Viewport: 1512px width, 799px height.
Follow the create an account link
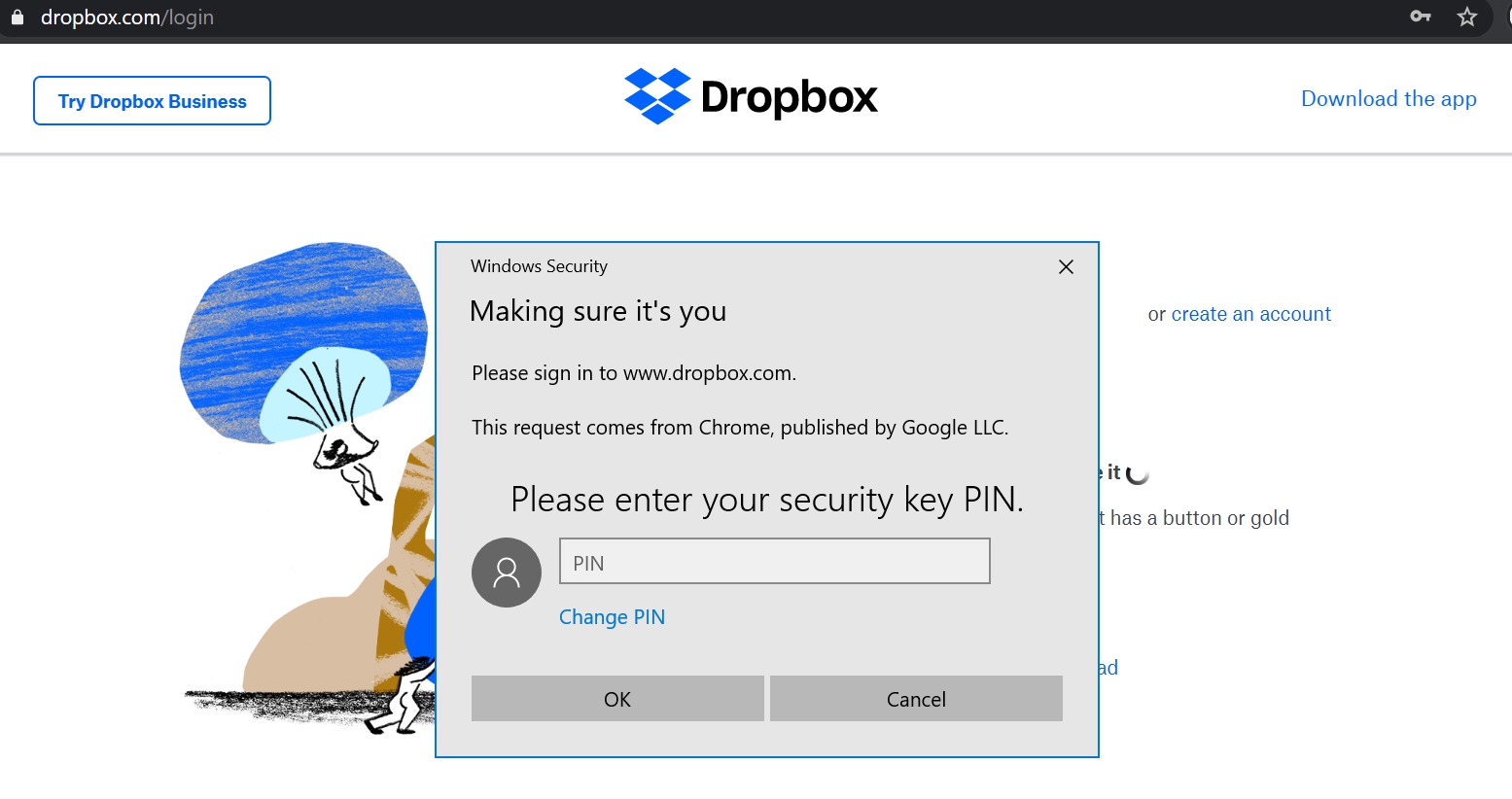click(x=1250, y=314)
